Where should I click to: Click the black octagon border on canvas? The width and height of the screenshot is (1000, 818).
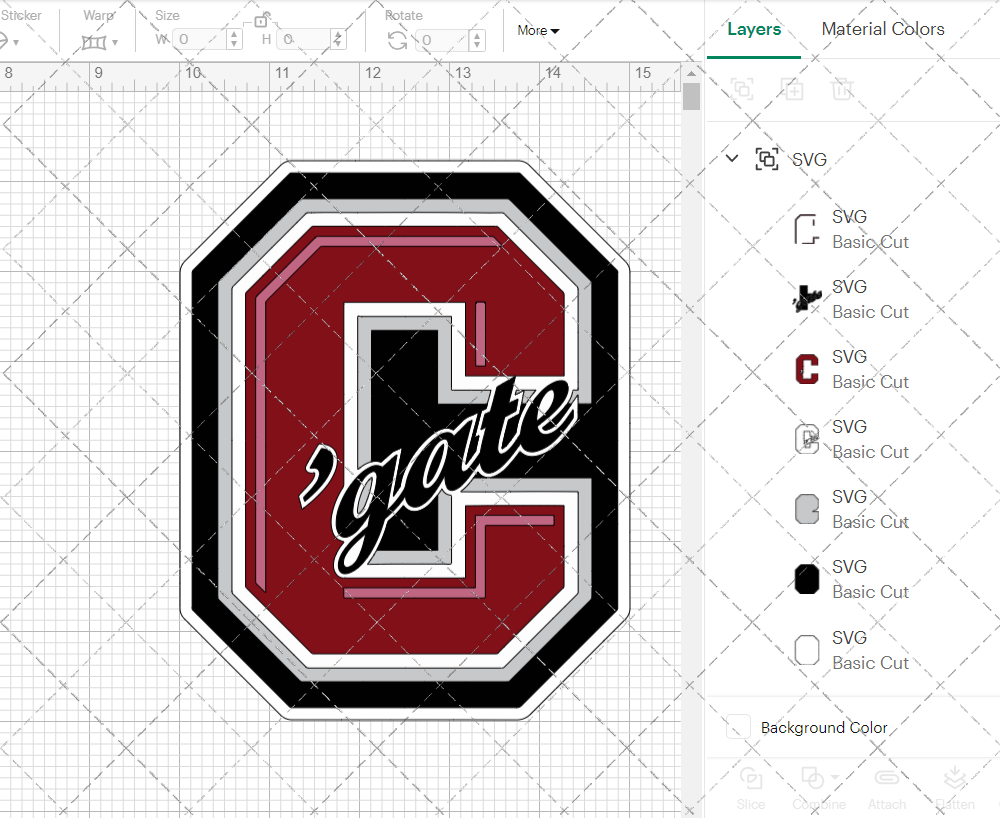tap(205, 440)
